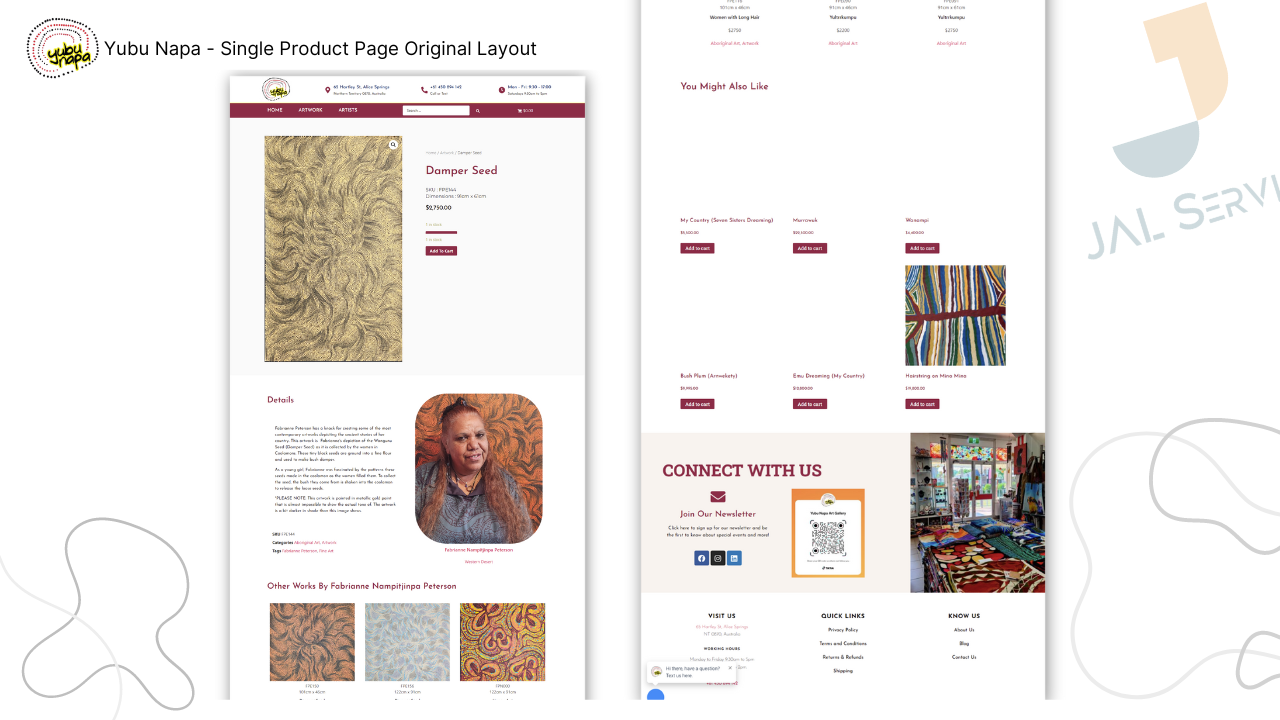
Task: Click the site search input field
Action: tap(436, 111)
